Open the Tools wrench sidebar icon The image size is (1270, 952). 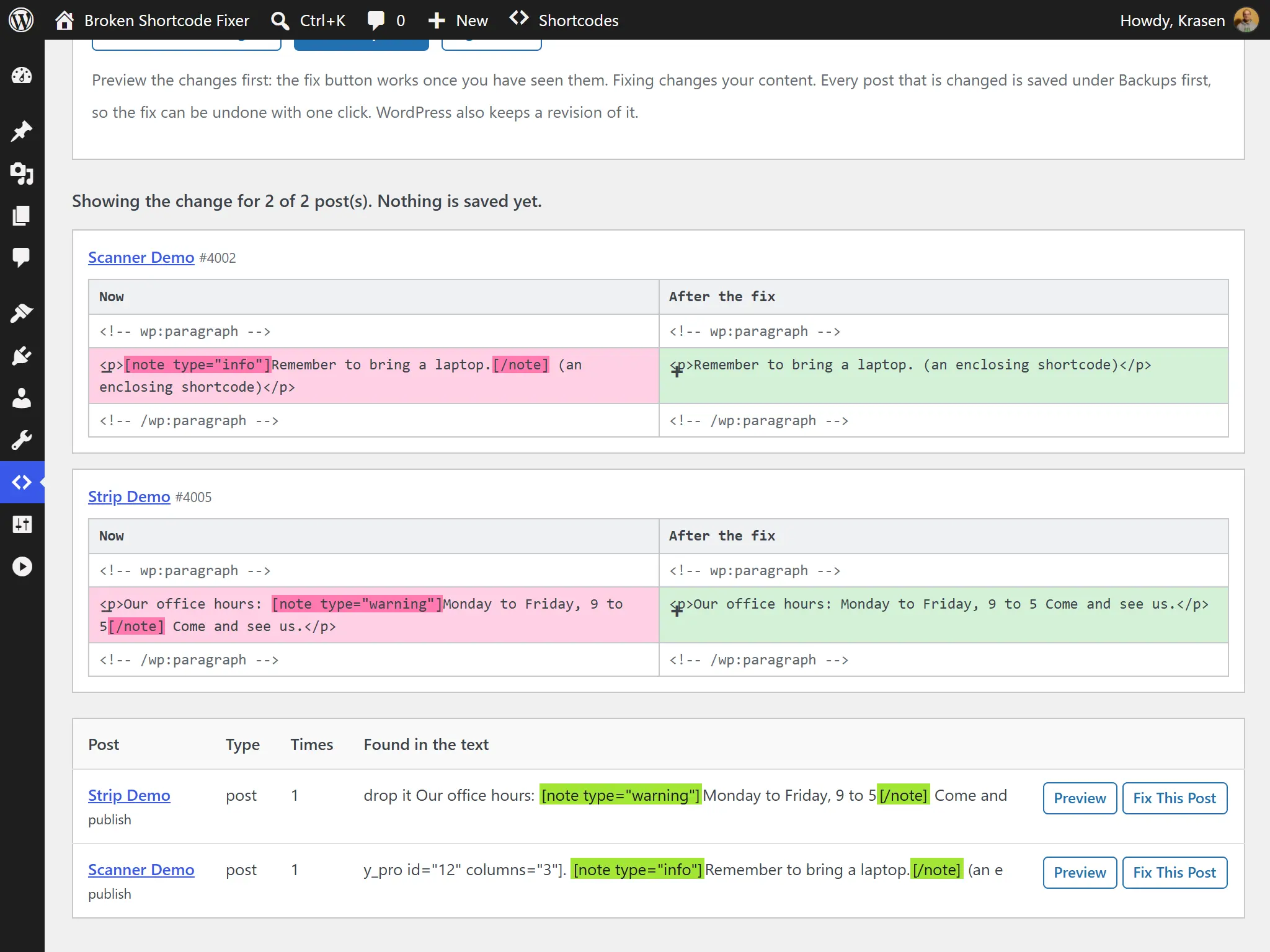tap(22, 440)
